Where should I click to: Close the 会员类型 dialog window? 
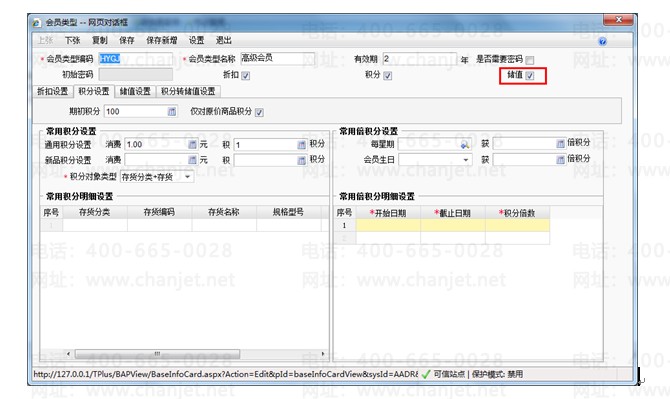tap(618, 20)
